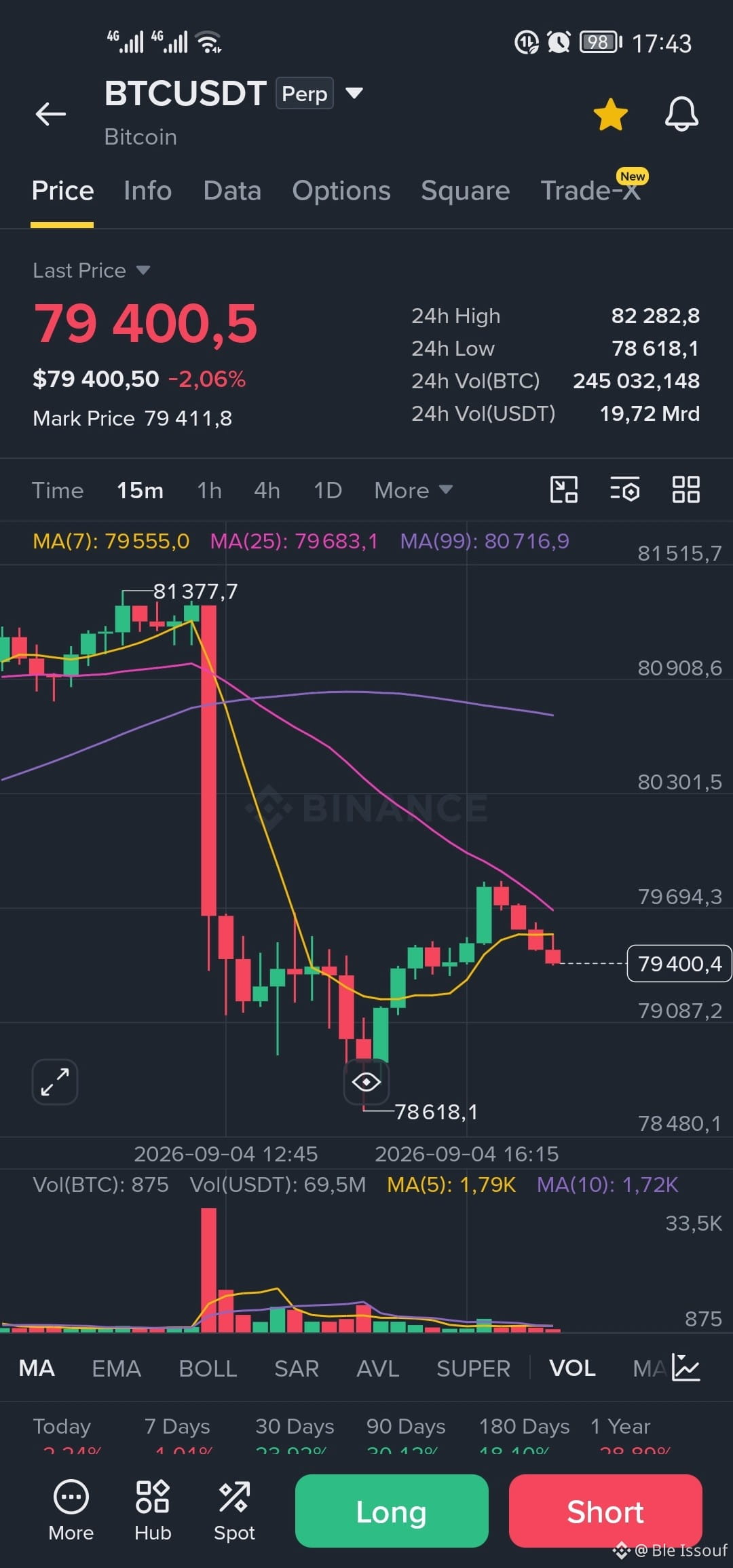Open the chart drawing tools icon
733x1568 pixels.
click(563, 489)
